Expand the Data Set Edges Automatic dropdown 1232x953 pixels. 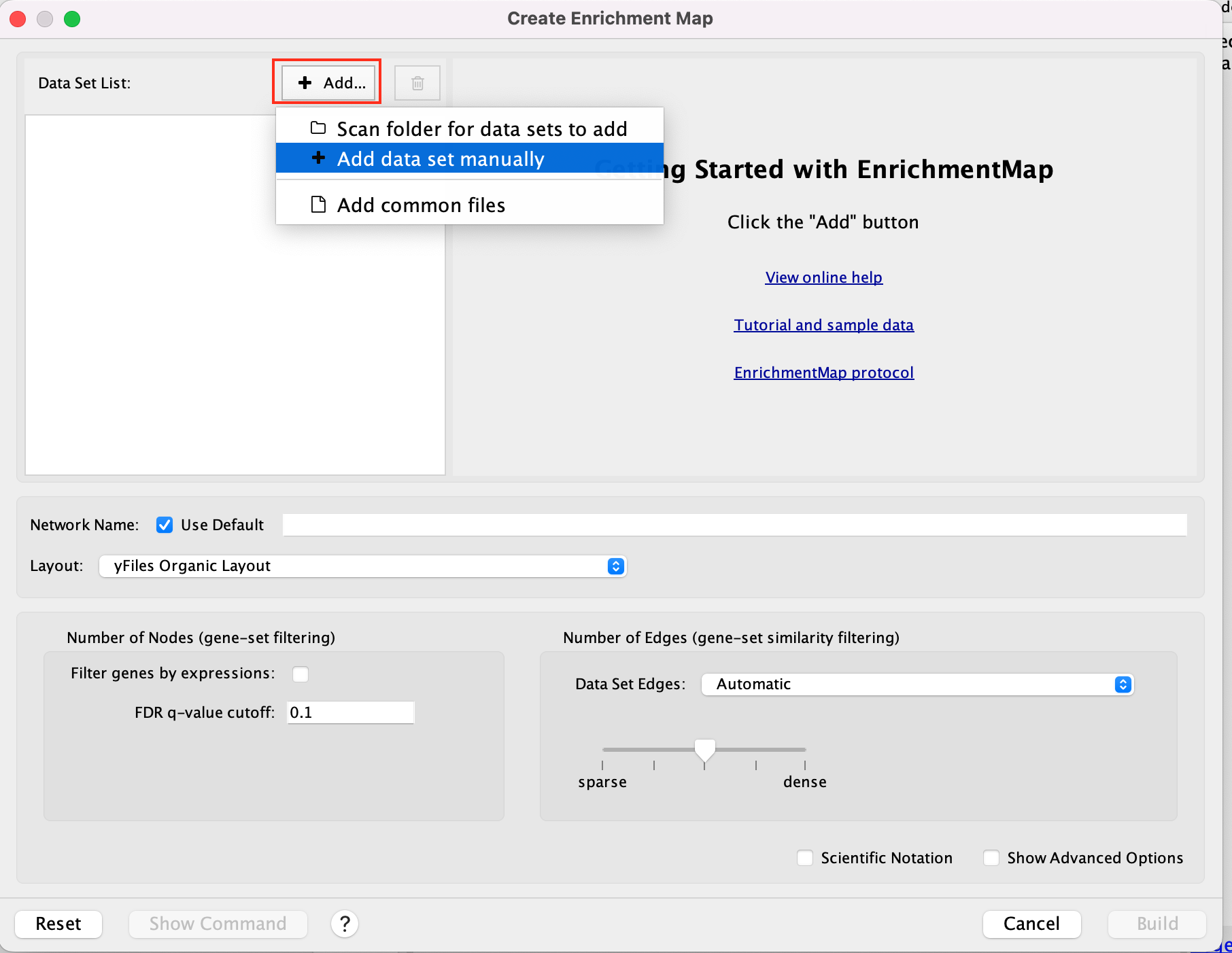pyautogui.click(x=917, y=685)
